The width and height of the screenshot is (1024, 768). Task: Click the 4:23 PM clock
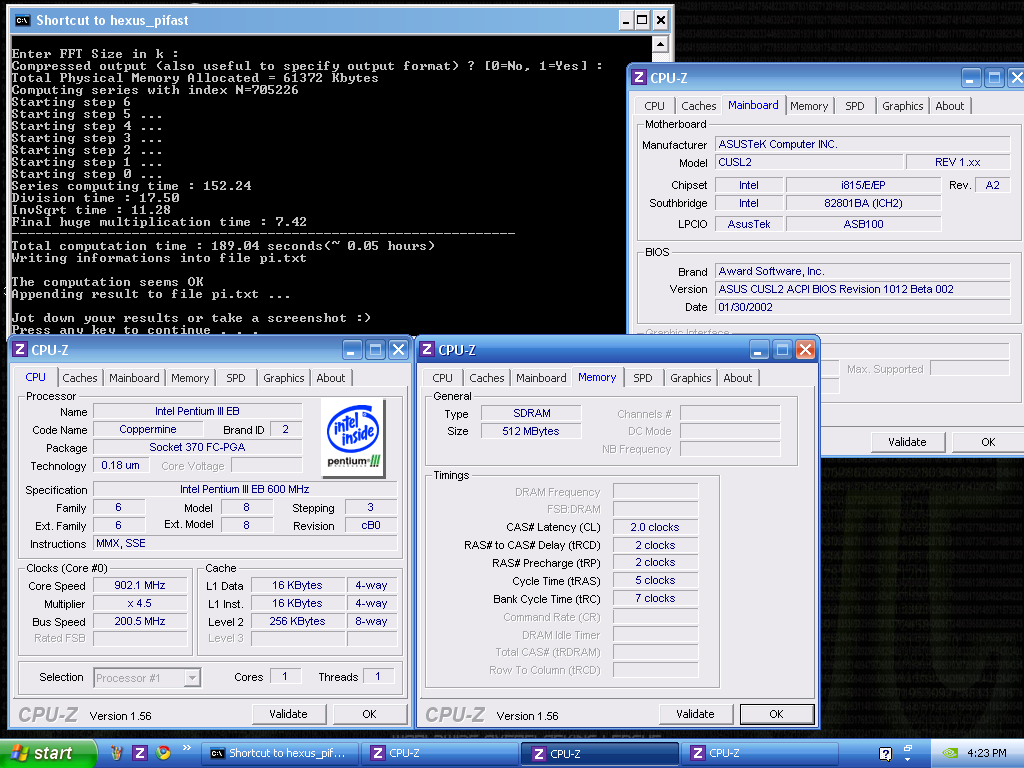[986, 753]
